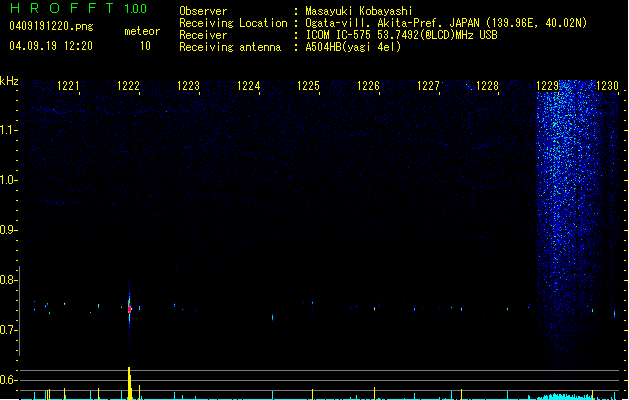
Task: Click the 1.0 kHz frequency tick label
Action: 7,180
